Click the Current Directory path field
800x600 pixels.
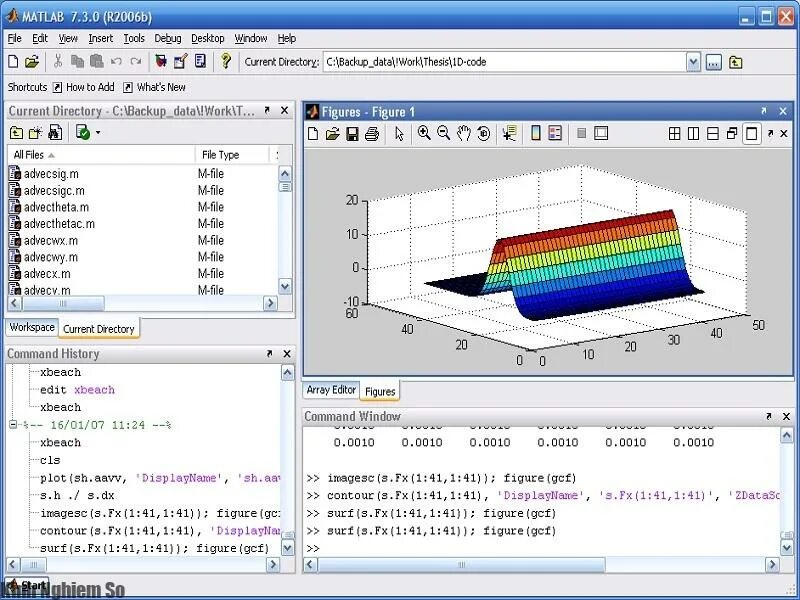coord(505,62)
